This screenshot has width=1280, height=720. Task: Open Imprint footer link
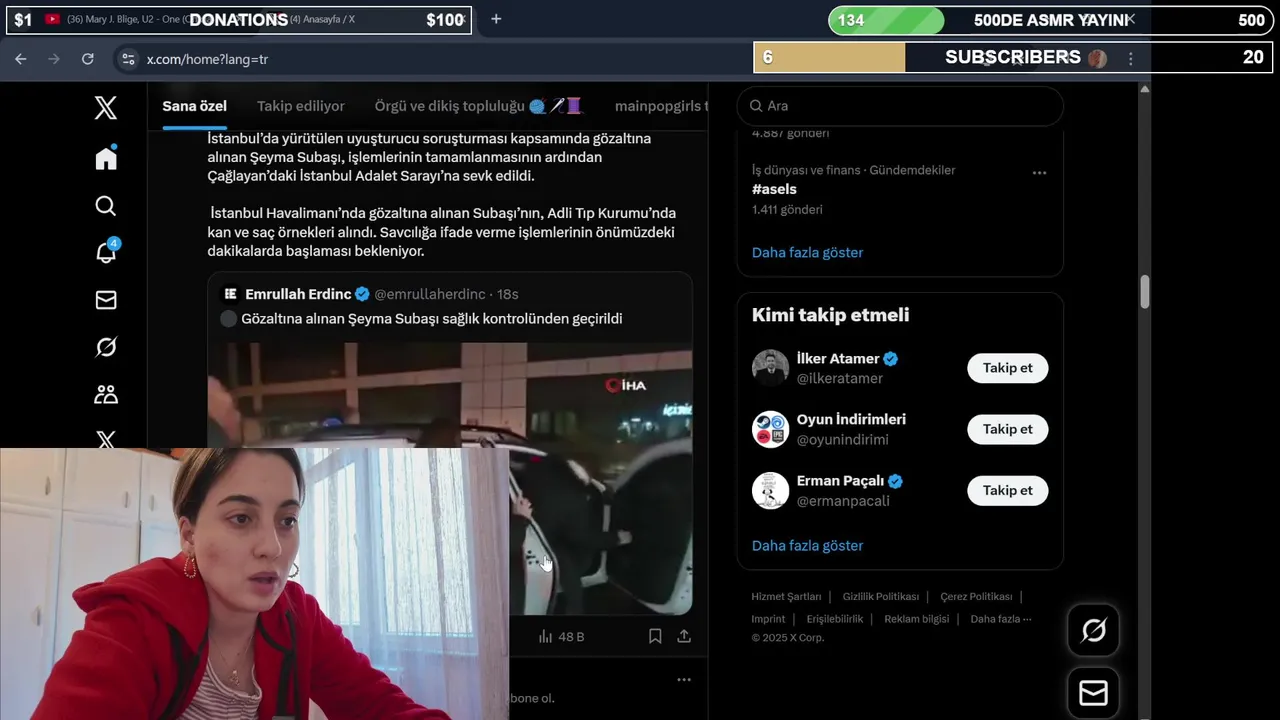pyautogui.click(x=768, y=619)
